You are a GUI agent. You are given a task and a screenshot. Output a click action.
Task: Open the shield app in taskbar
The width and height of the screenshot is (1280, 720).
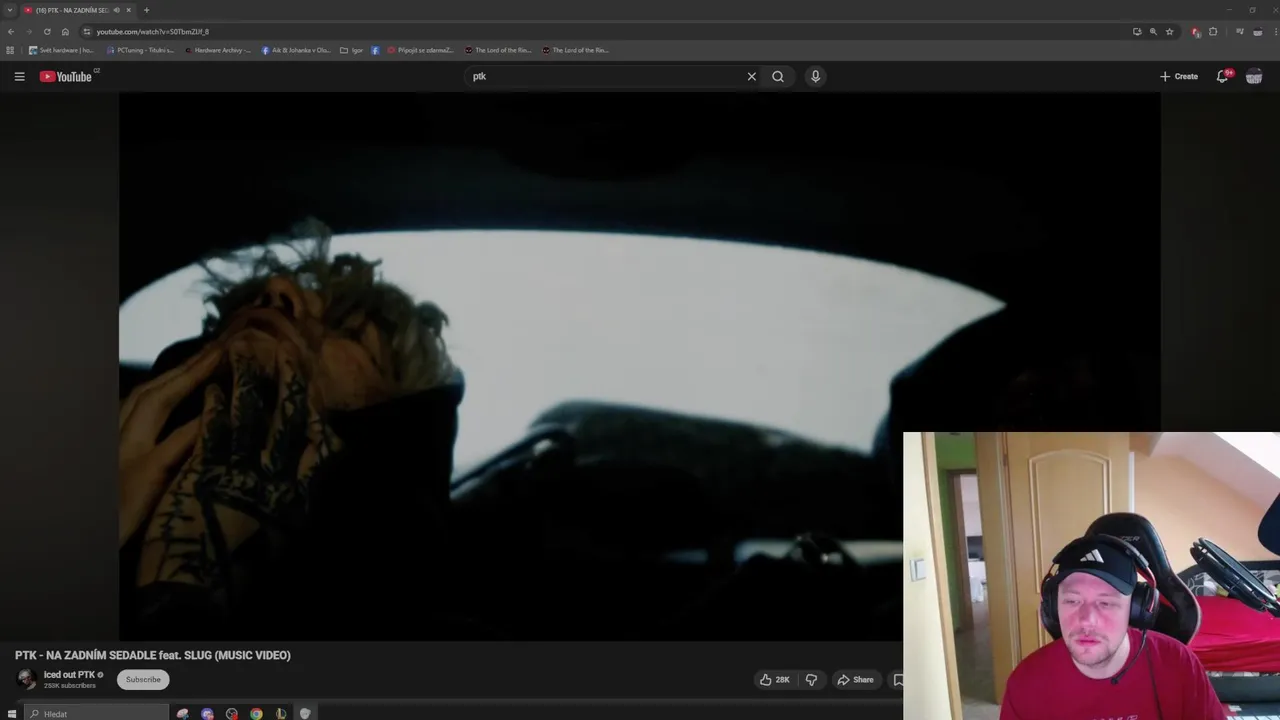305,713
